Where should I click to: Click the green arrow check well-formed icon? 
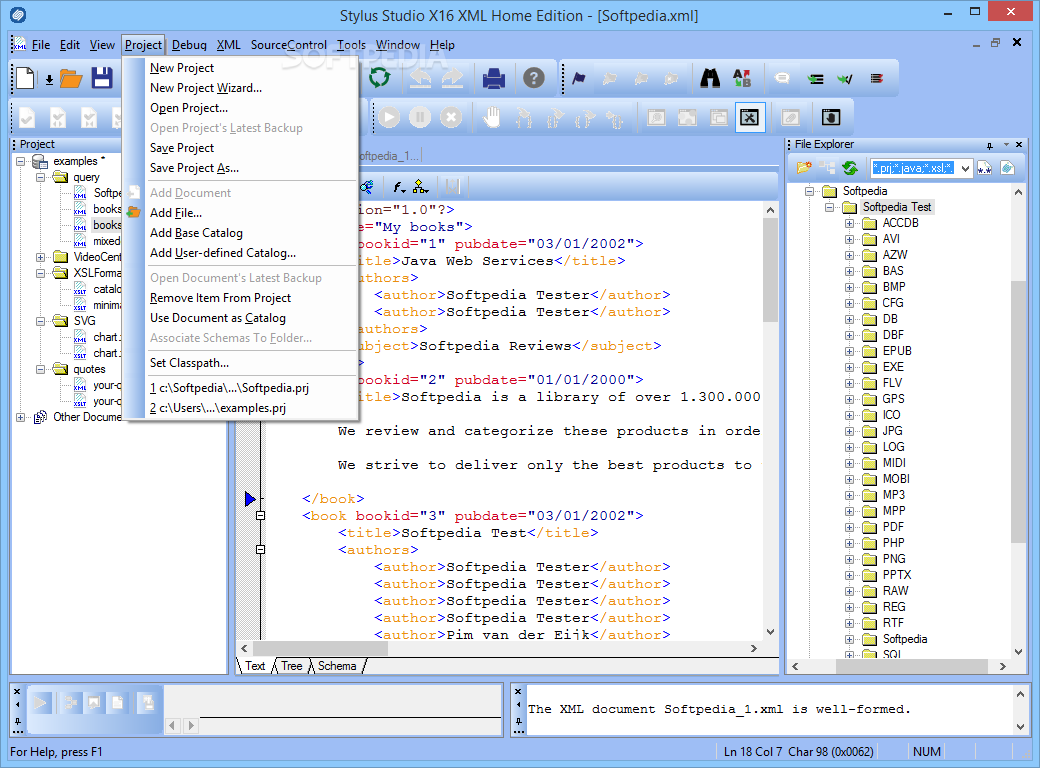click(x=845, y=79)
